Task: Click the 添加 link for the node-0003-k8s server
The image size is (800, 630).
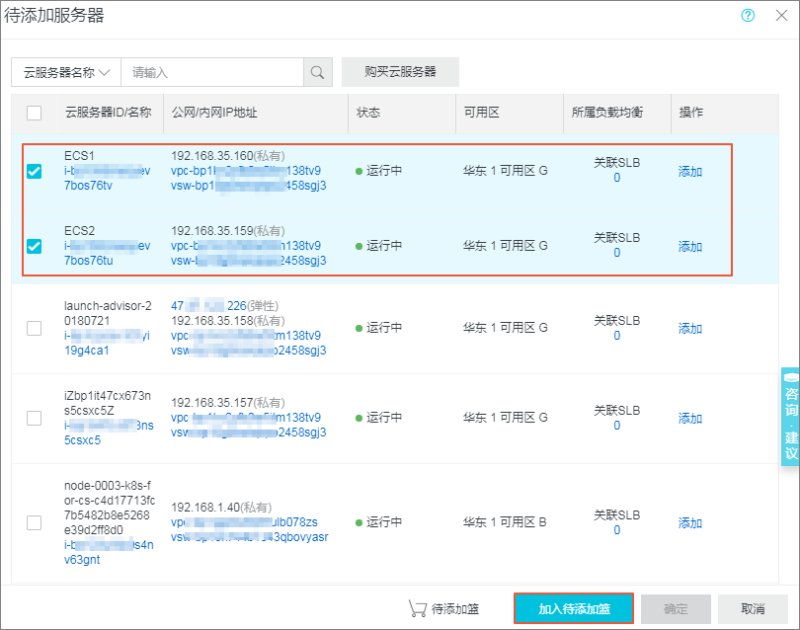Action: tap(690, 523)
